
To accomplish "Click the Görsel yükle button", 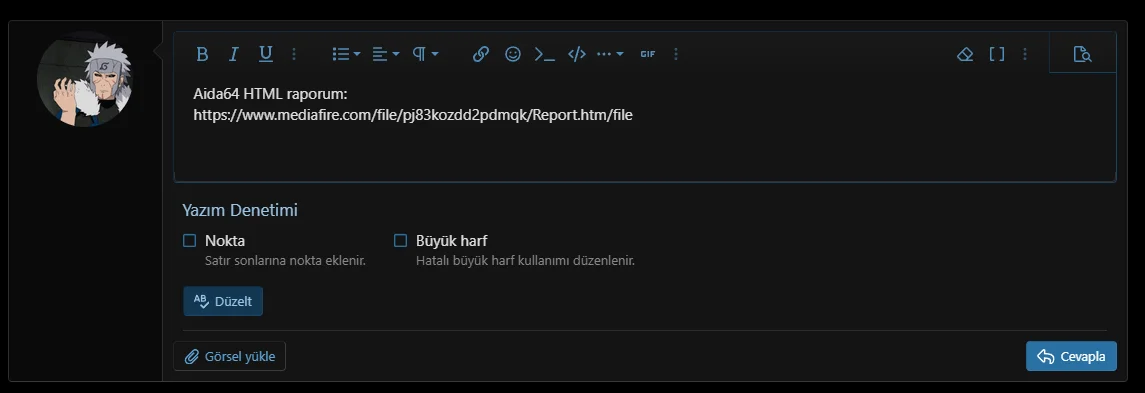I will pyautogui.click(x=229, y=356).
